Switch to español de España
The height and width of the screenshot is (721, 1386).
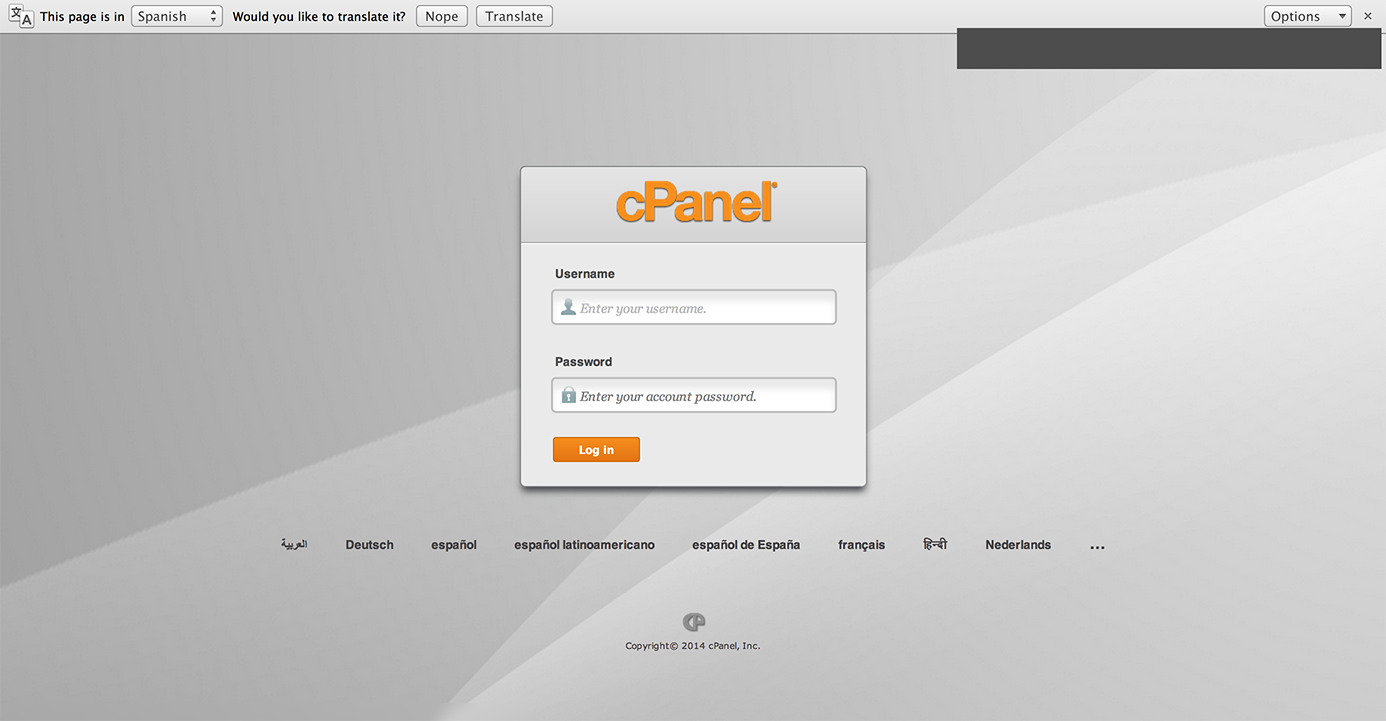click(x=746, y=544)
